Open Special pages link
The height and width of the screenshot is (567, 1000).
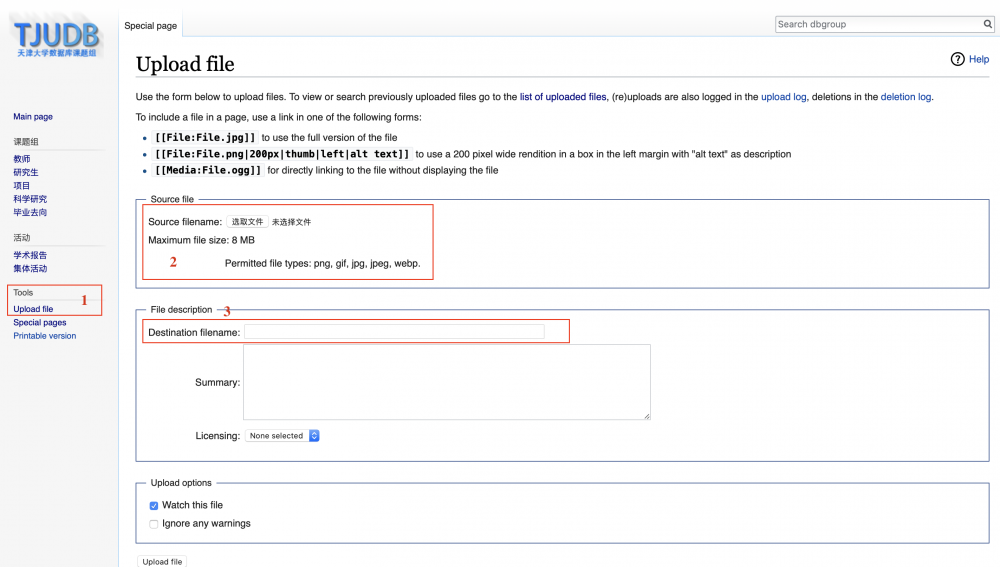coord(40,322)
